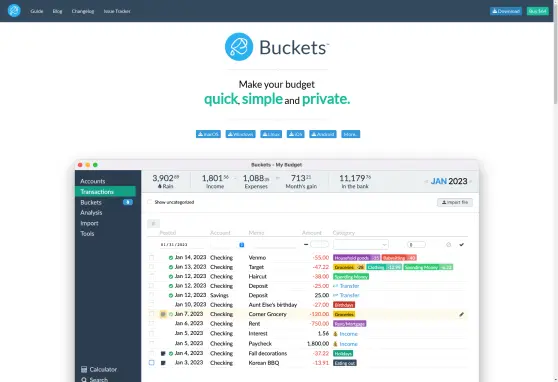This screenshot has width=558, height=382.
Task: Check the Paycheck transaction checkbox
Action: click(x=152, y=344)
